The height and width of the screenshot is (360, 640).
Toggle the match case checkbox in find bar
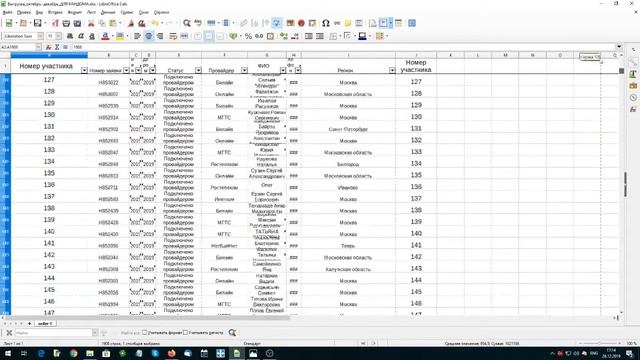click(185, 333)
